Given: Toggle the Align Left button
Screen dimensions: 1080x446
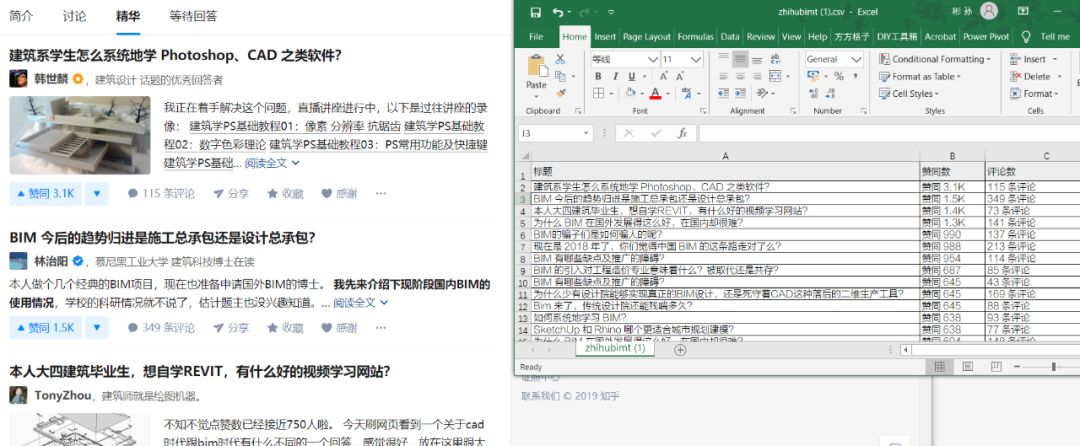Looking at the screenshot, I should coord(723,76).
